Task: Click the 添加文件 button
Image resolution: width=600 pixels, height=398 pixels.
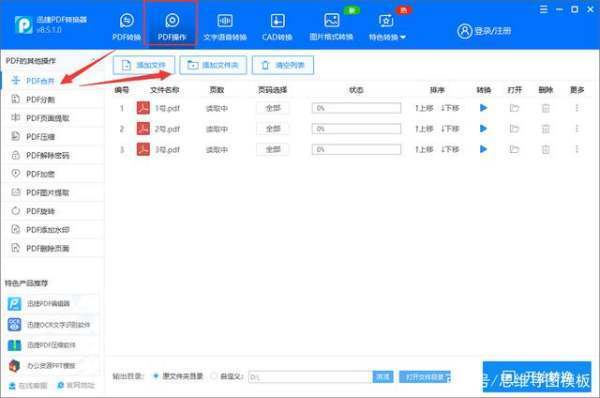Action: click(x=143, y=65)
